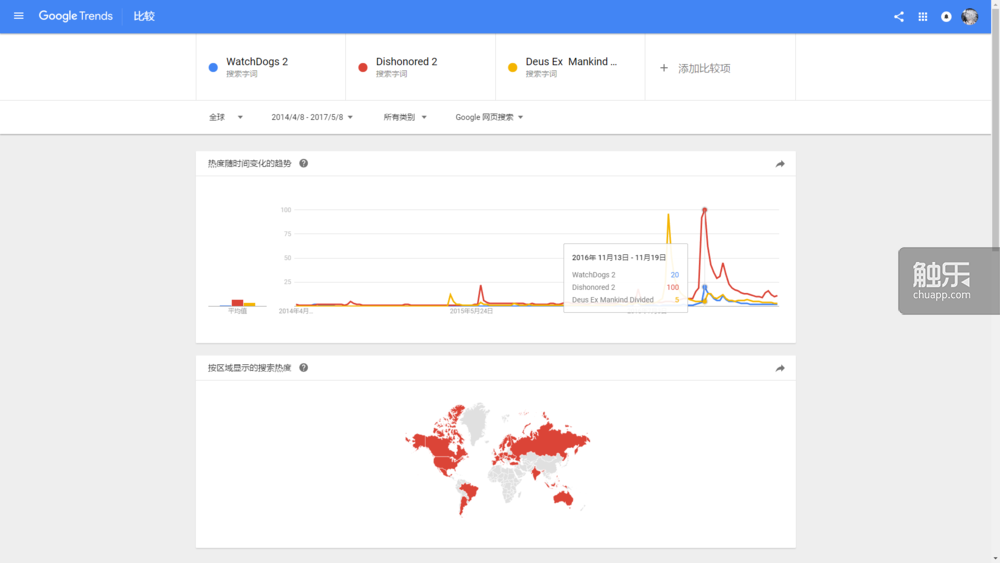Share the interest over time chart
This screenshot has height=563, width=1000.
pos(780,164)
